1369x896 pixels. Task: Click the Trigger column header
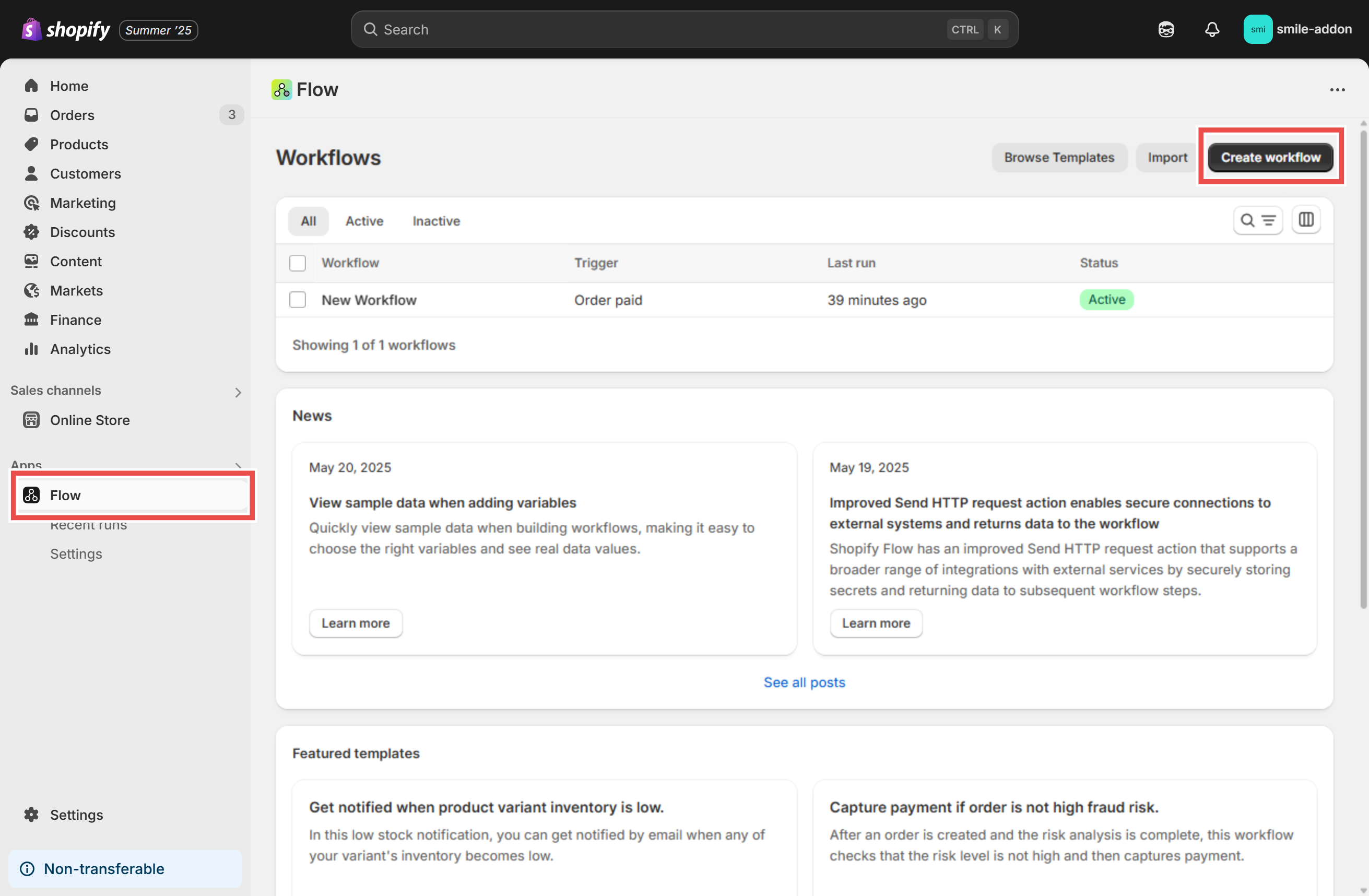coord(596,263)
